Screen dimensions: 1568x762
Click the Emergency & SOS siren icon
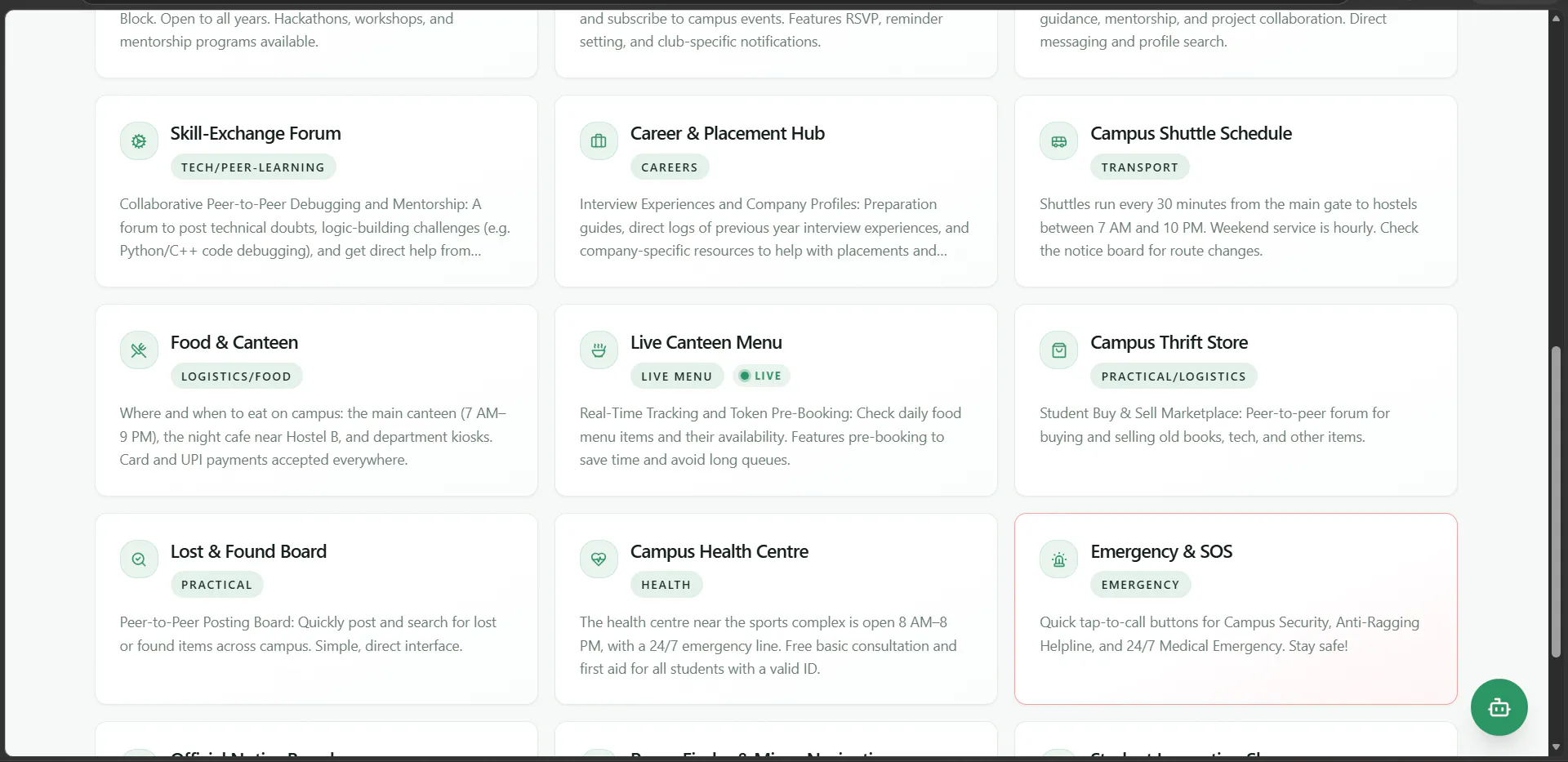pyautogui.click(x=1058, y=559)
